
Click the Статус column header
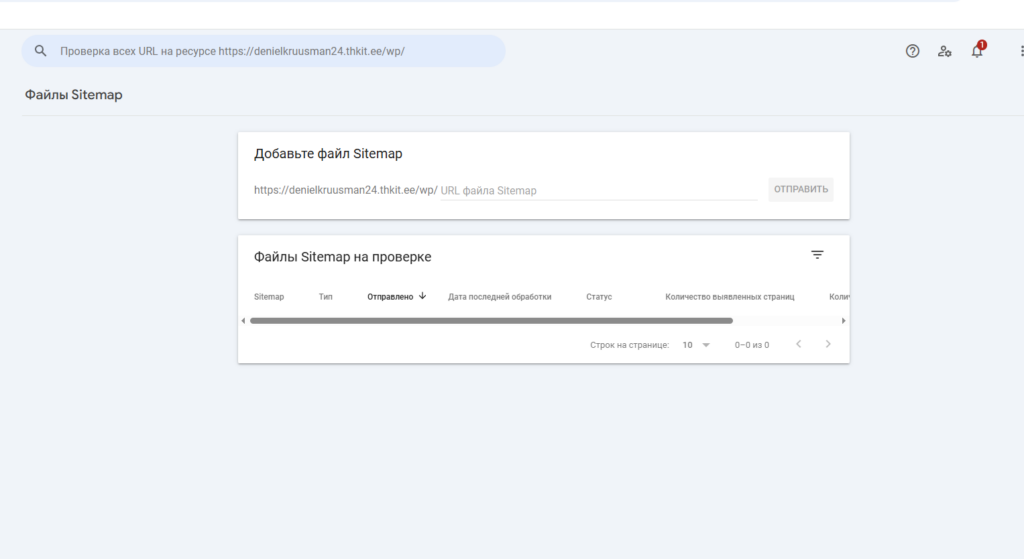pyautogui.click(x=598, y=297)
